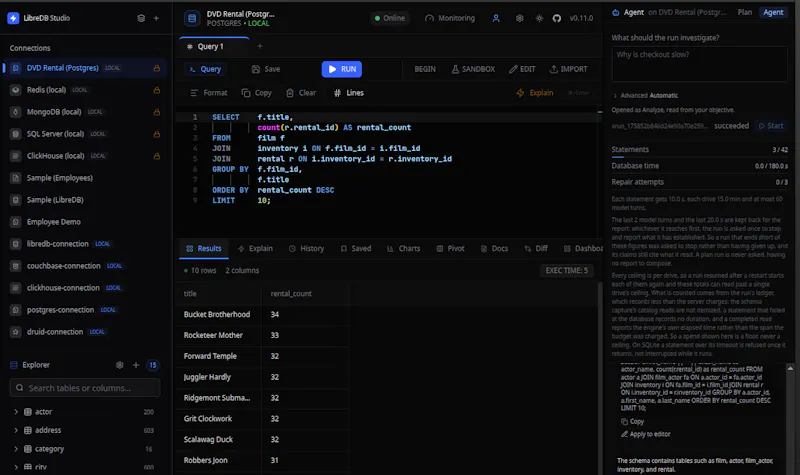Open the Saved tab

(356, 248)
